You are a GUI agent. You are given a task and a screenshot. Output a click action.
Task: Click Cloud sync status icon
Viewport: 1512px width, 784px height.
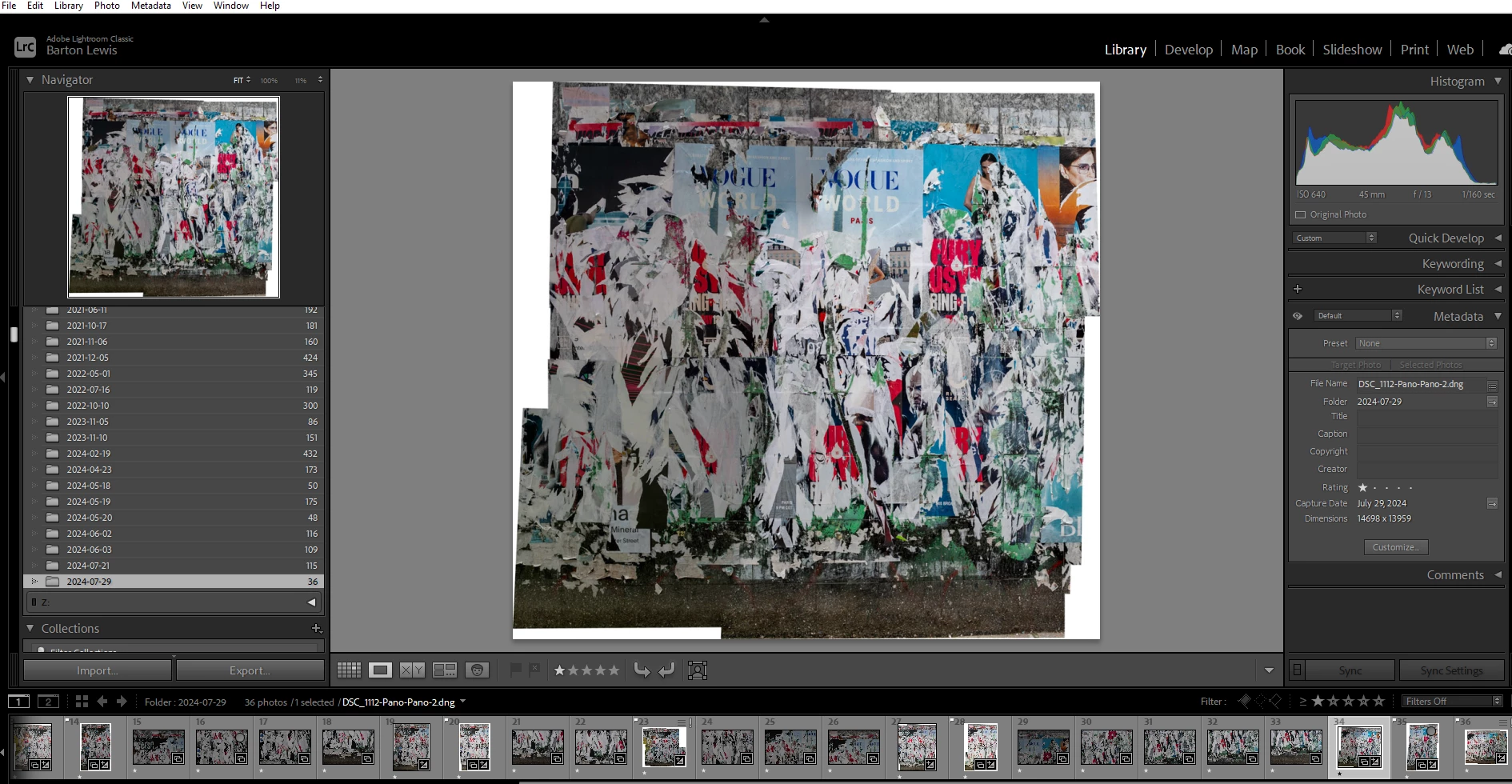[x=1505, y=50]
